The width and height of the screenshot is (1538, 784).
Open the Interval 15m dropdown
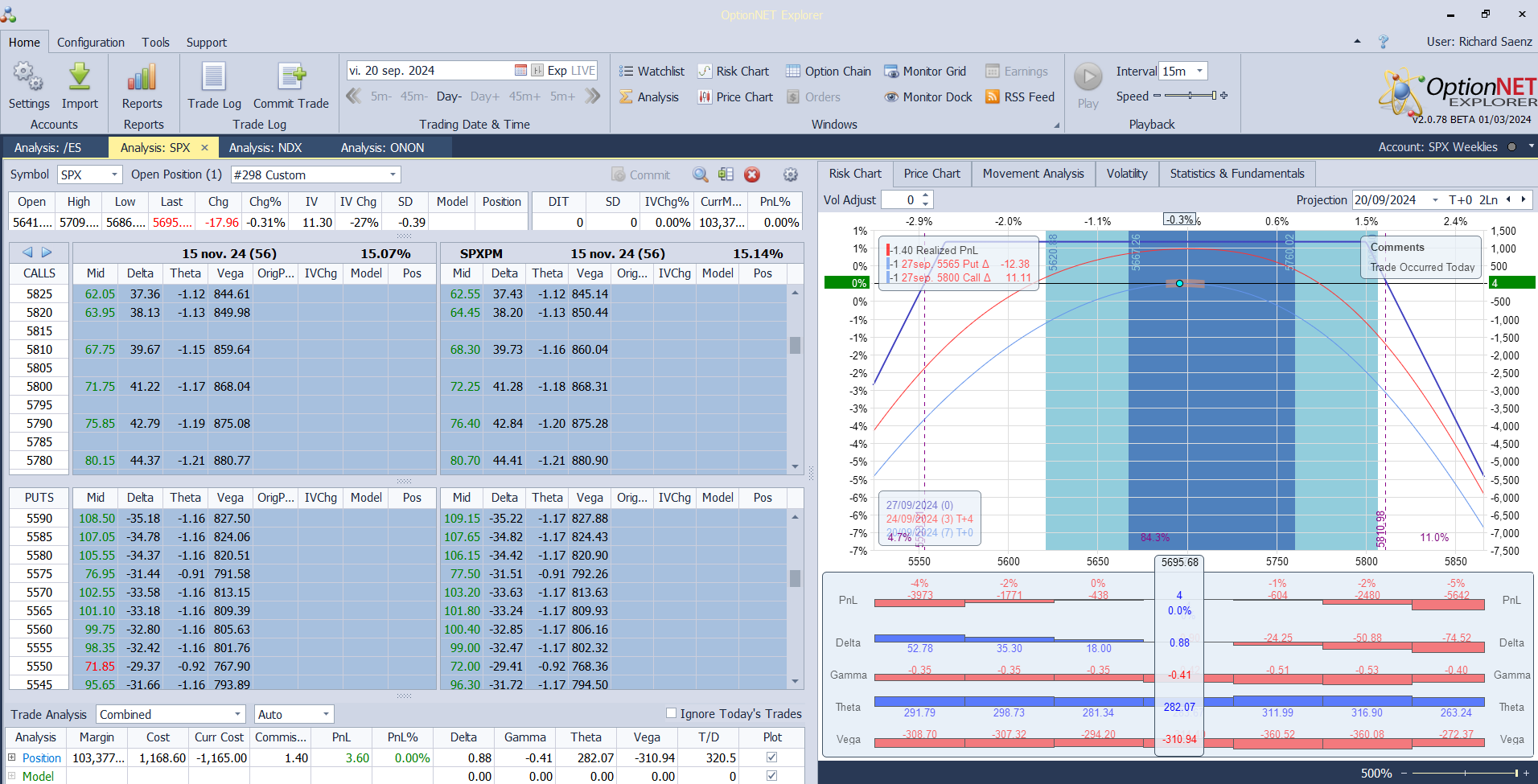tap(1182, 71)
